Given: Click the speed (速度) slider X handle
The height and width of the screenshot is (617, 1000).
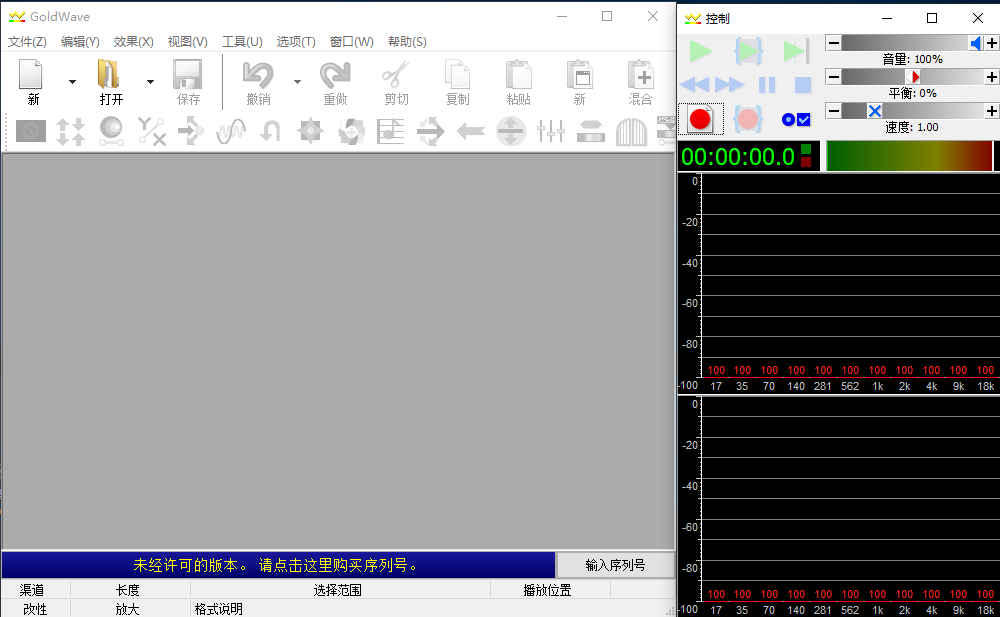Looking at the screenshot, I should pos(875,111).
